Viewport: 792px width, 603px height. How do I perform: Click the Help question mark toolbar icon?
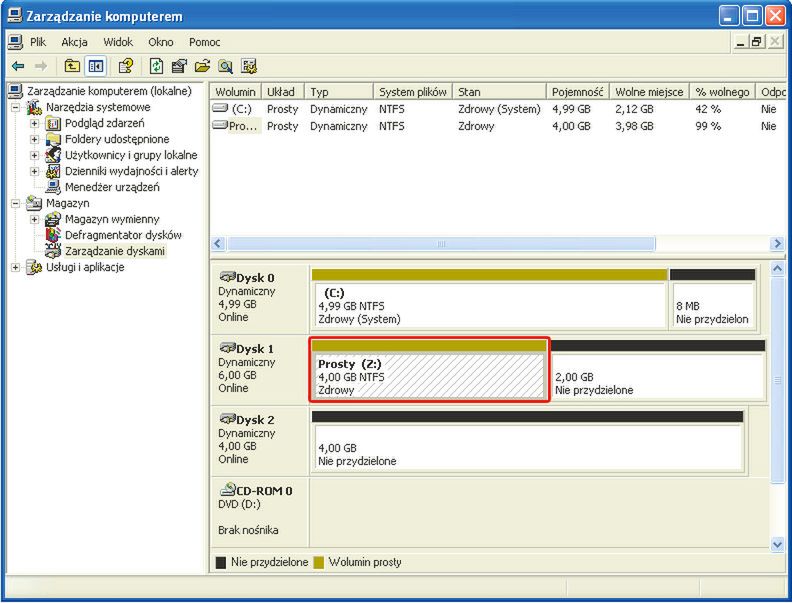pyautogui.click(x=126, y=66)
